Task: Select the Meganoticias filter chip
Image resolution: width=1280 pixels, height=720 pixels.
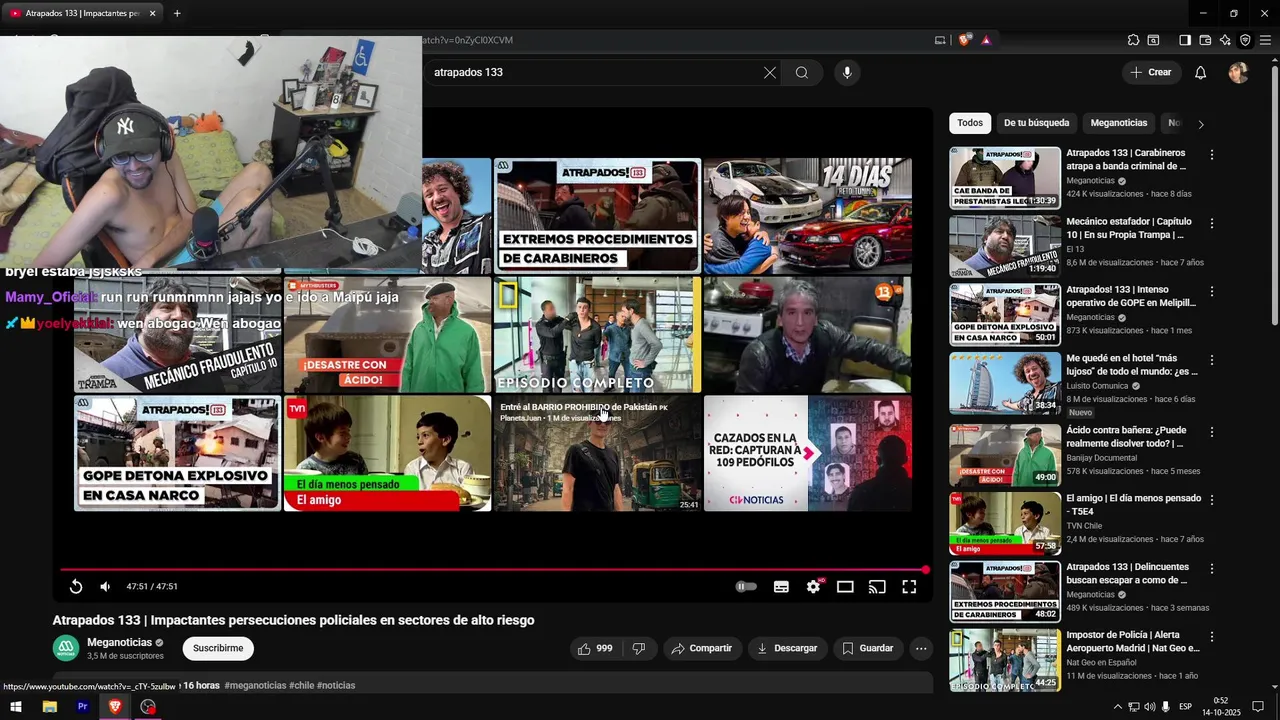Action: tap(1119, 123)
